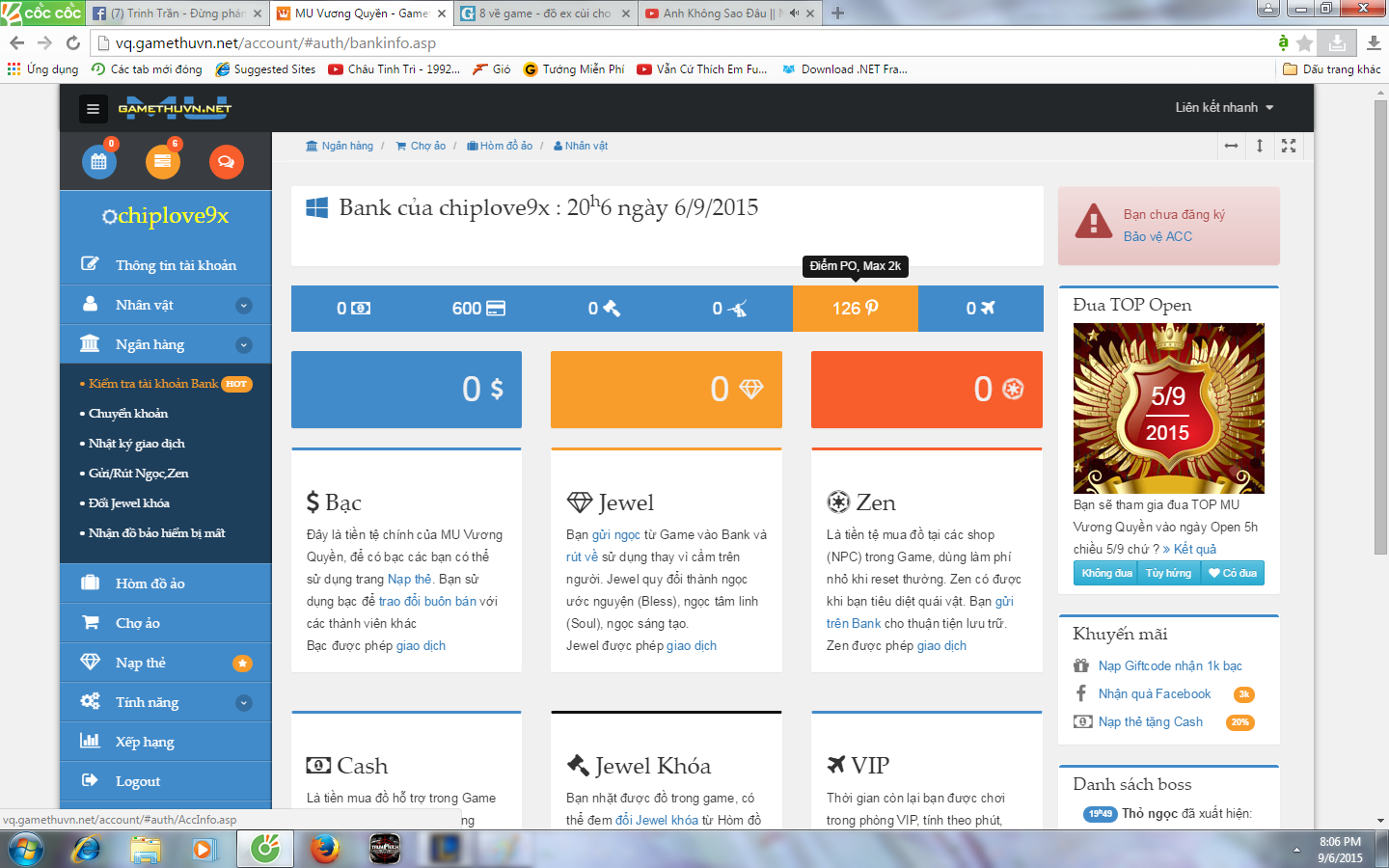Viewport: 1389px width, 868px height.
Task: Open Nạp Giftcode nhận 1k bạc link
Action: (x=1170, y=666)
